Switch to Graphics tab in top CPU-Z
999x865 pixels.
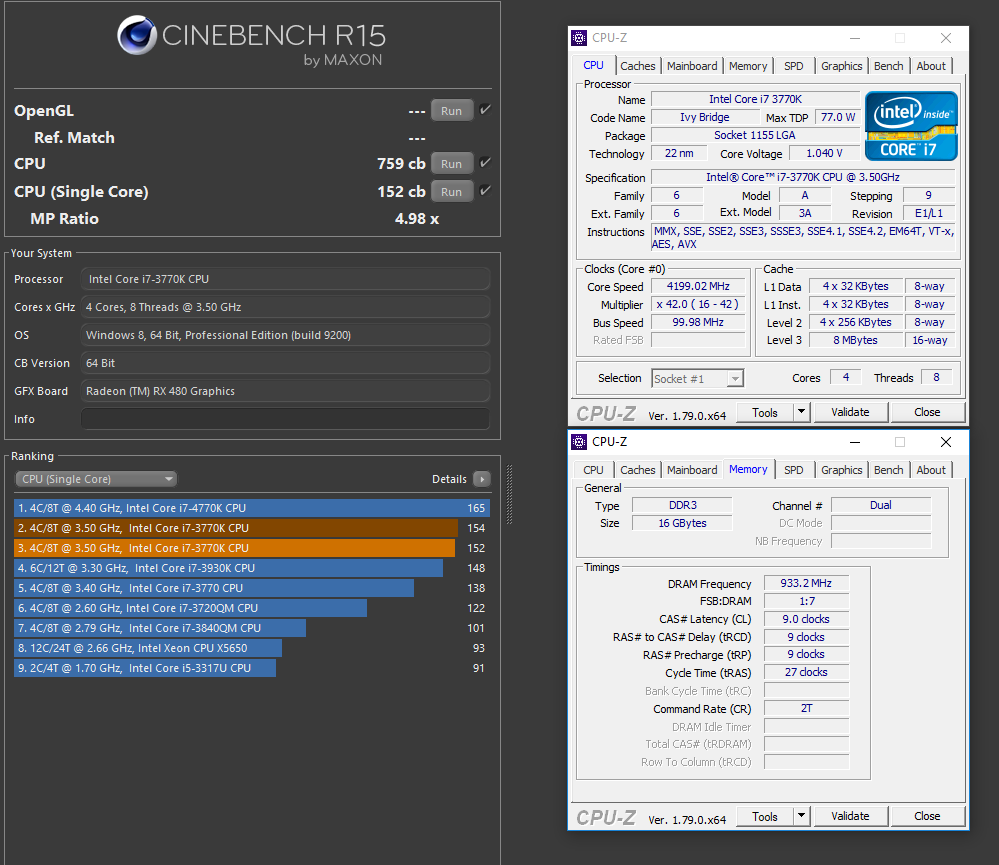click(x=841, y=66)
